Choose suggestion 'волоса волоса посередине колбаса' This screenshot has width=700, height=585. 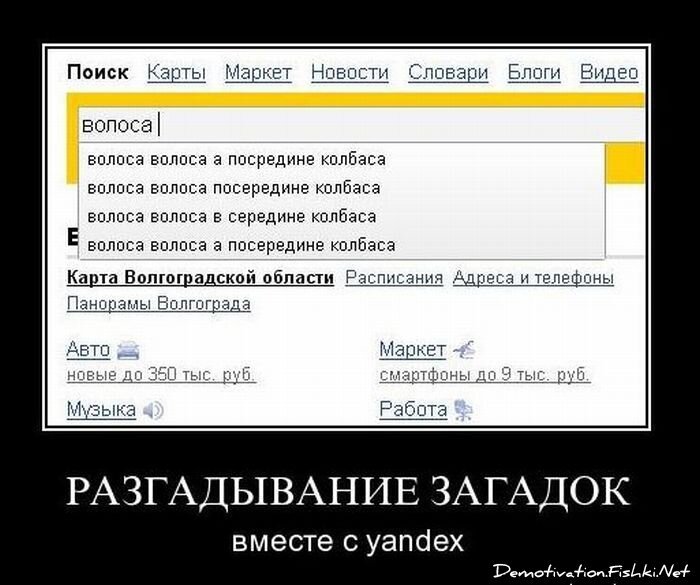coord(234,188)
